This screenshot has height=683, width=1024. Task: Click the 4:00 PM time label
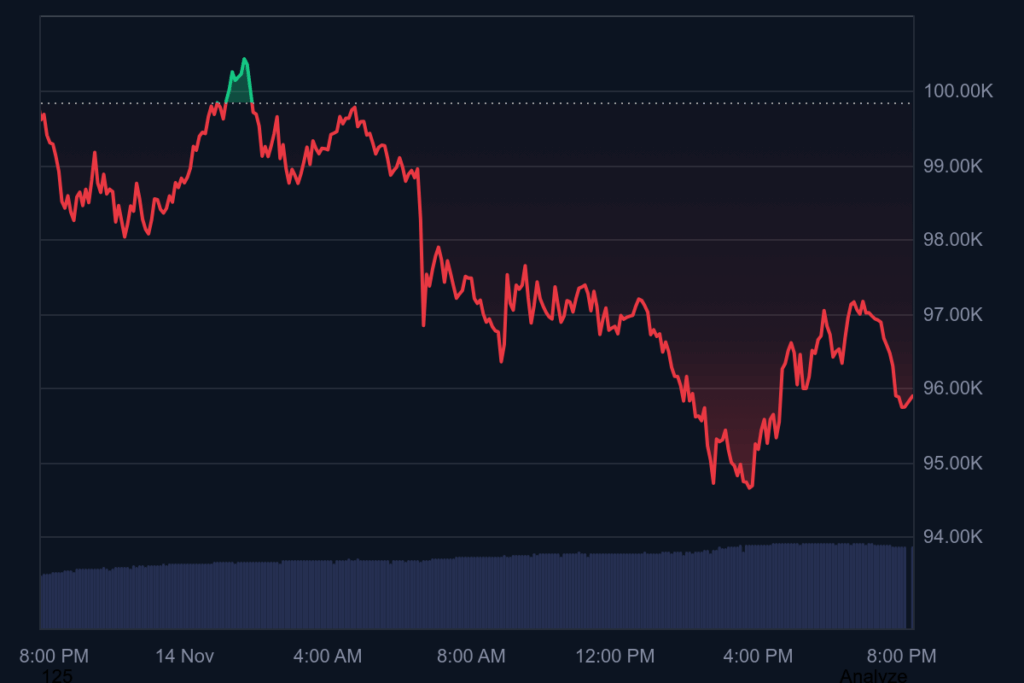click(x=758, y=657)
